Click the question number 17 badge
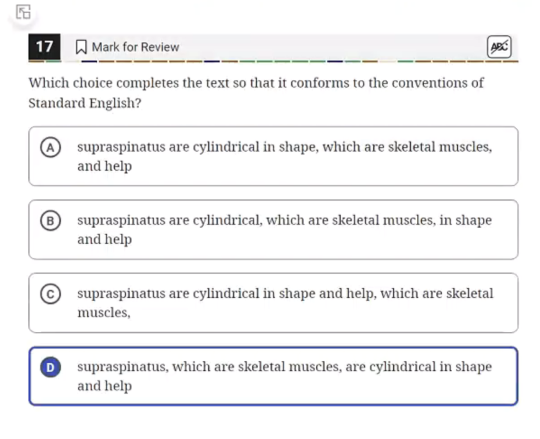Image resolution: width=540 pixels, height=439 pixels. 44,47
